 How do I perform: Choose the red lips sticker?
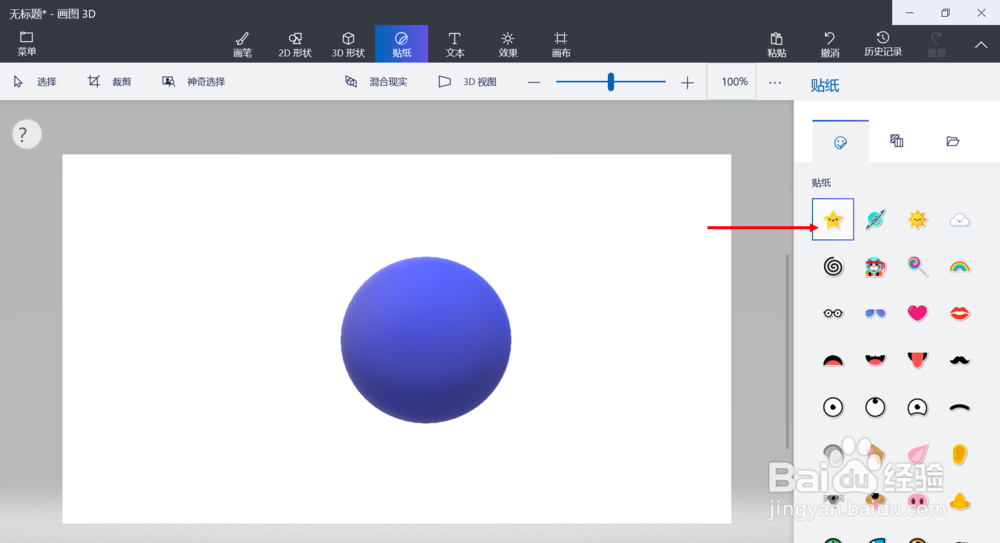coord(959,313)
